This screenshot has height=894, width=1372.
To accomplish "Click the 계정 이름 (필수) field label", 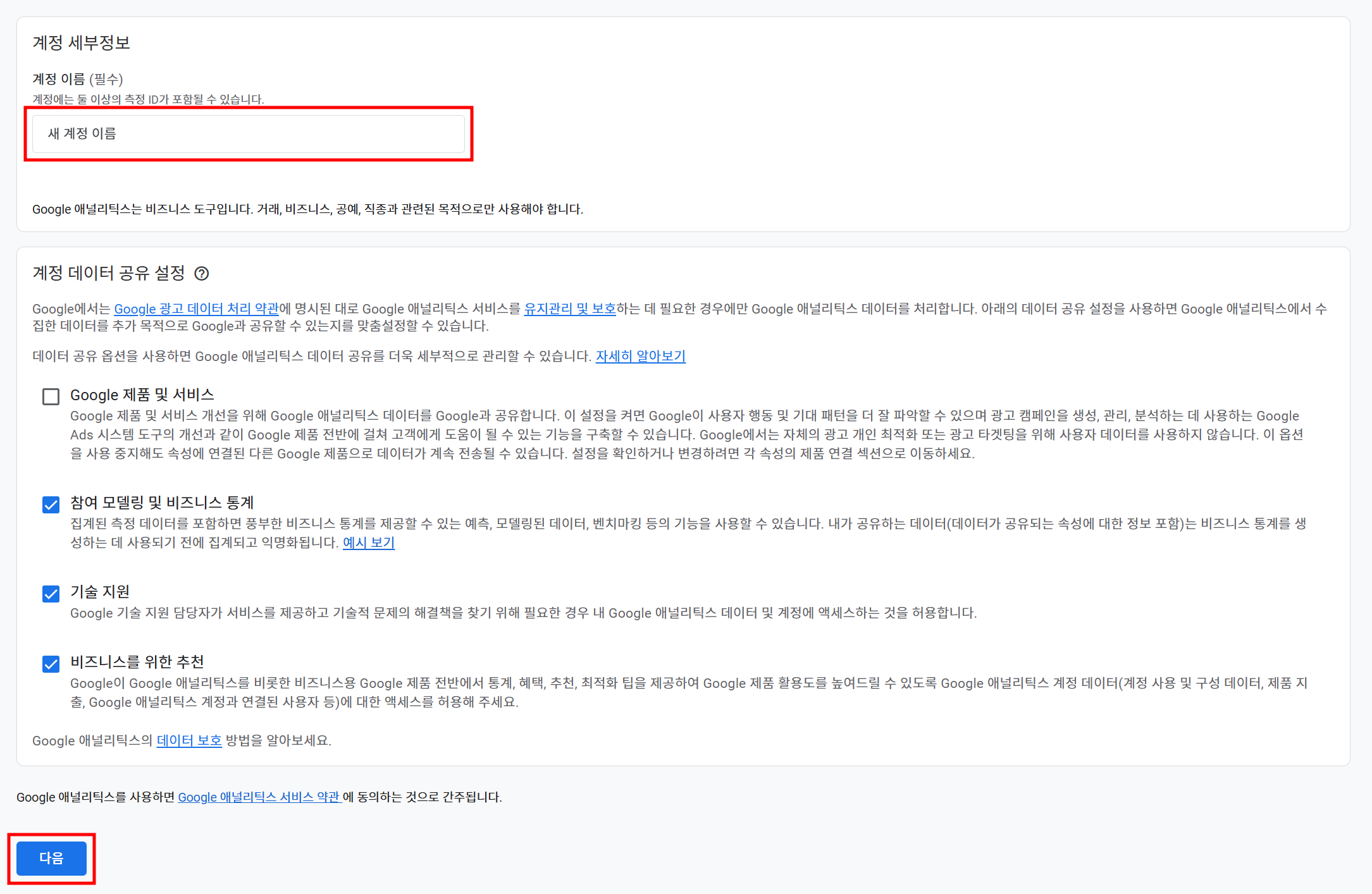I will click(77, 79).
